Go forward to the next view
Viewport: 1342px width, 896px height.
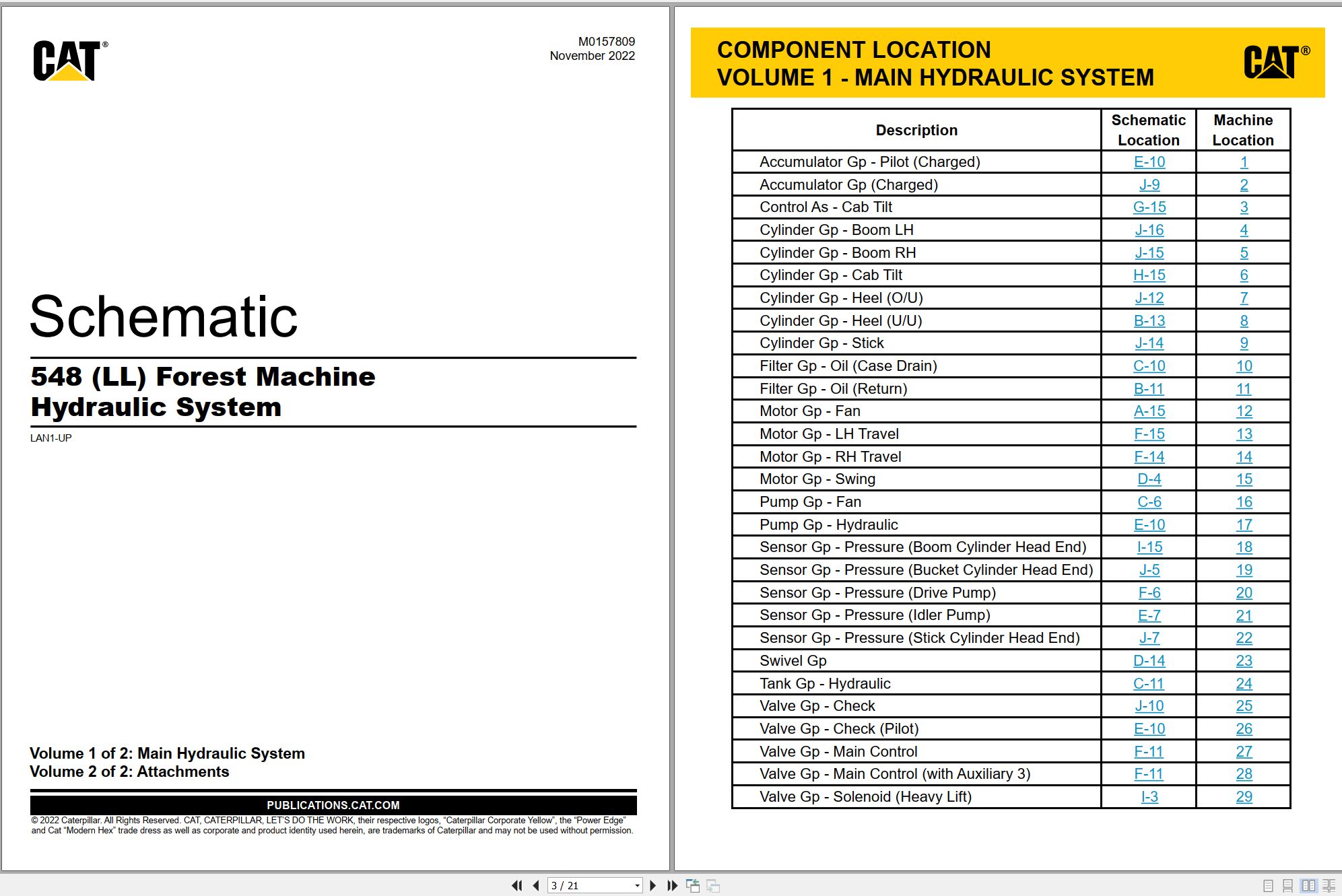[x=713, y=885]
